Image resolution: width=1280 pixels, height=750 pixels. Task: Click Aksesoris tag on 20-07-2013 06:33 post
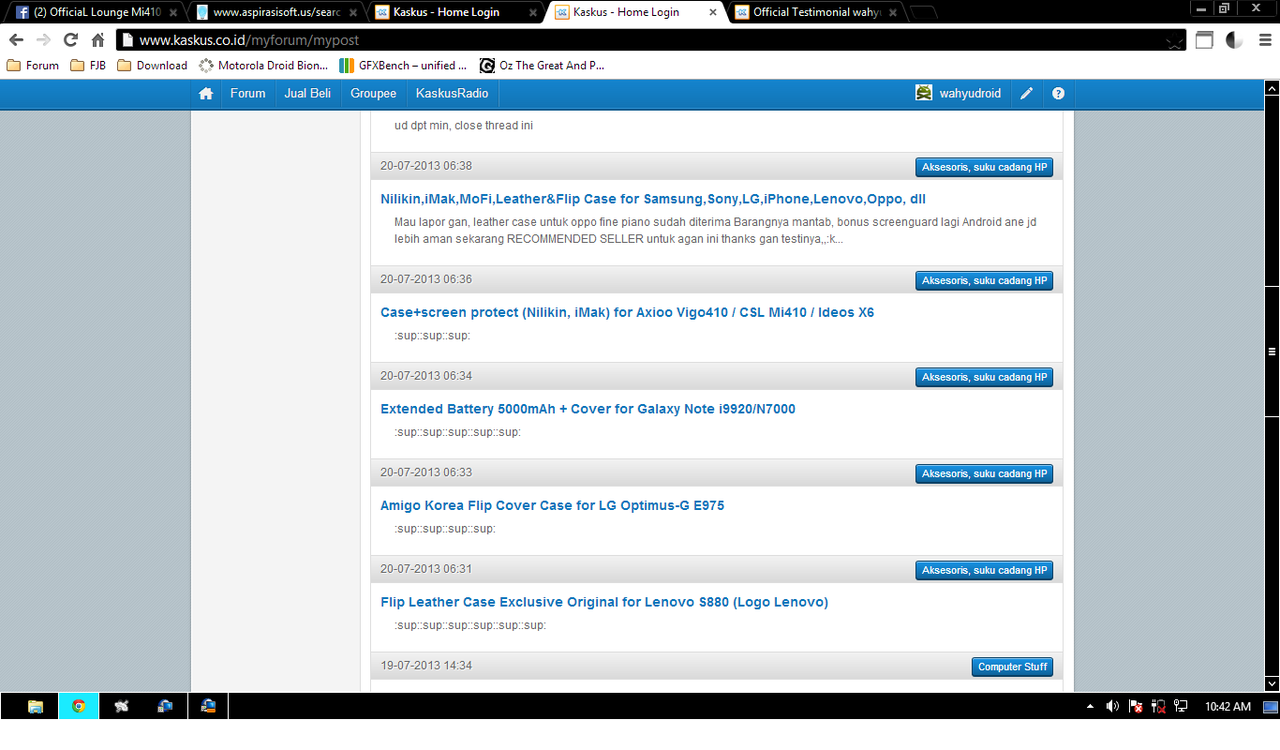[984, 474]
